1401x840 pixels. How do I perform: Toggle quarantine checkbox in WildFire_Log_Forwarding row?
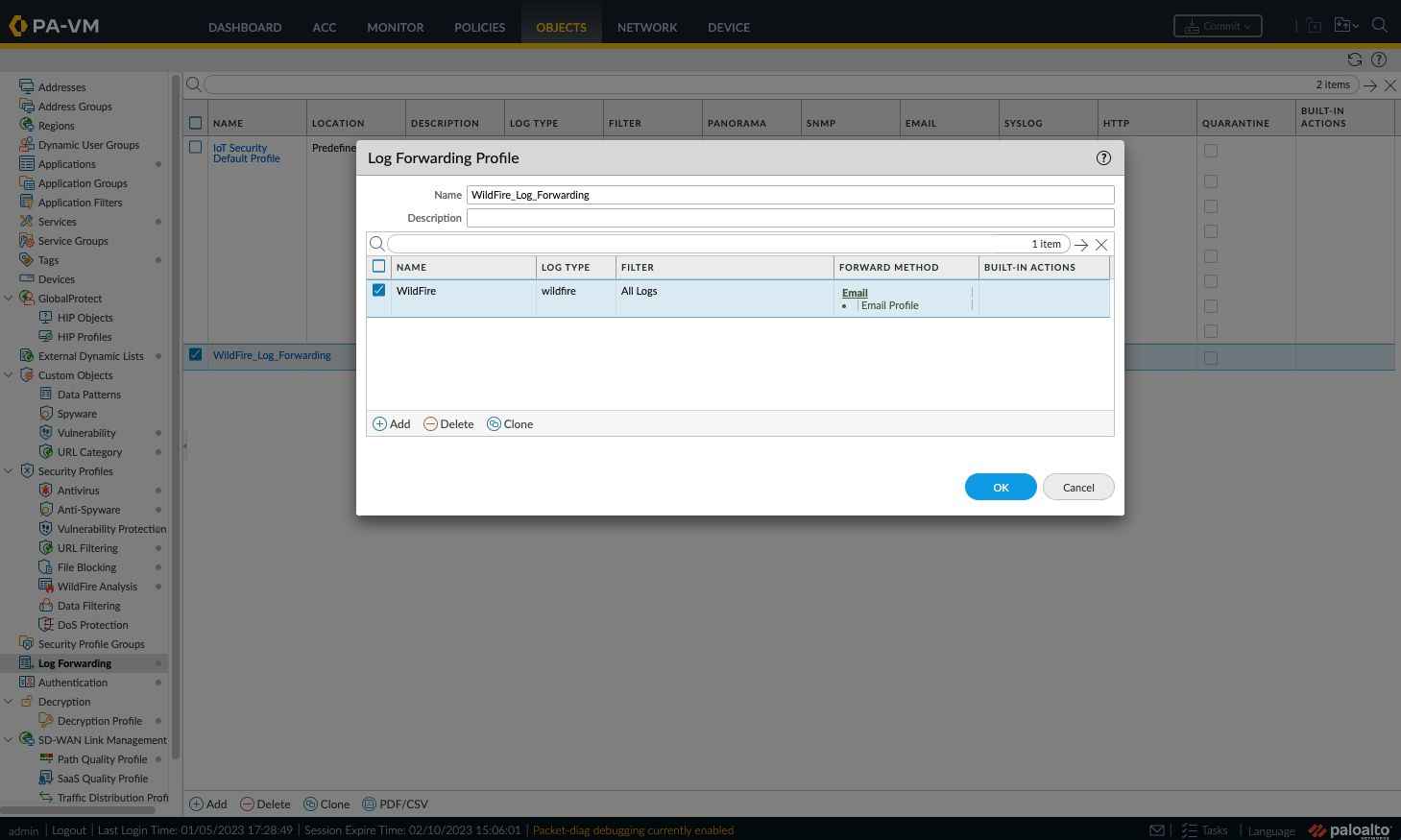point(1211,358)
